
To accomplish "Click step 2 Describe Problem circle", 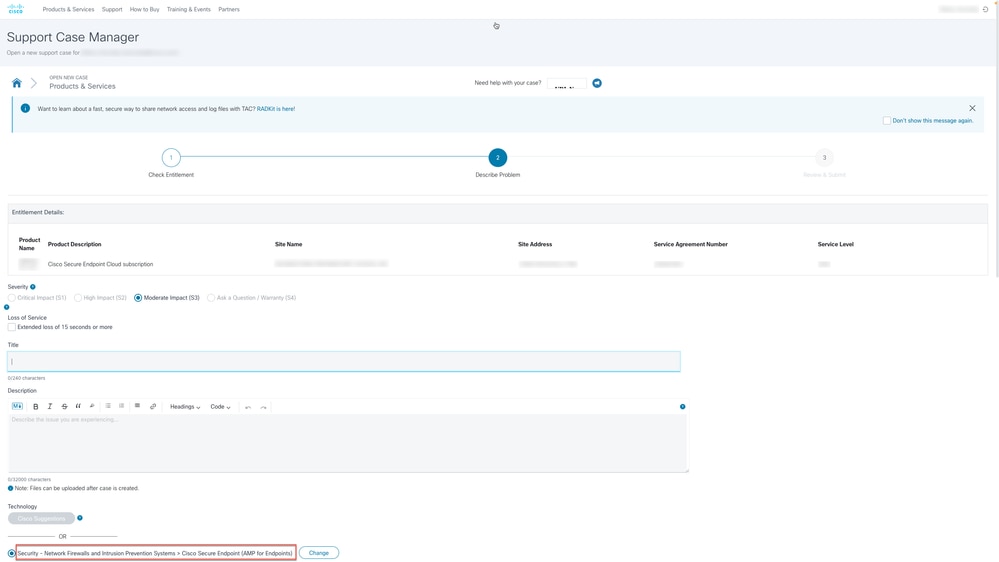I will (x=498, y=157).
